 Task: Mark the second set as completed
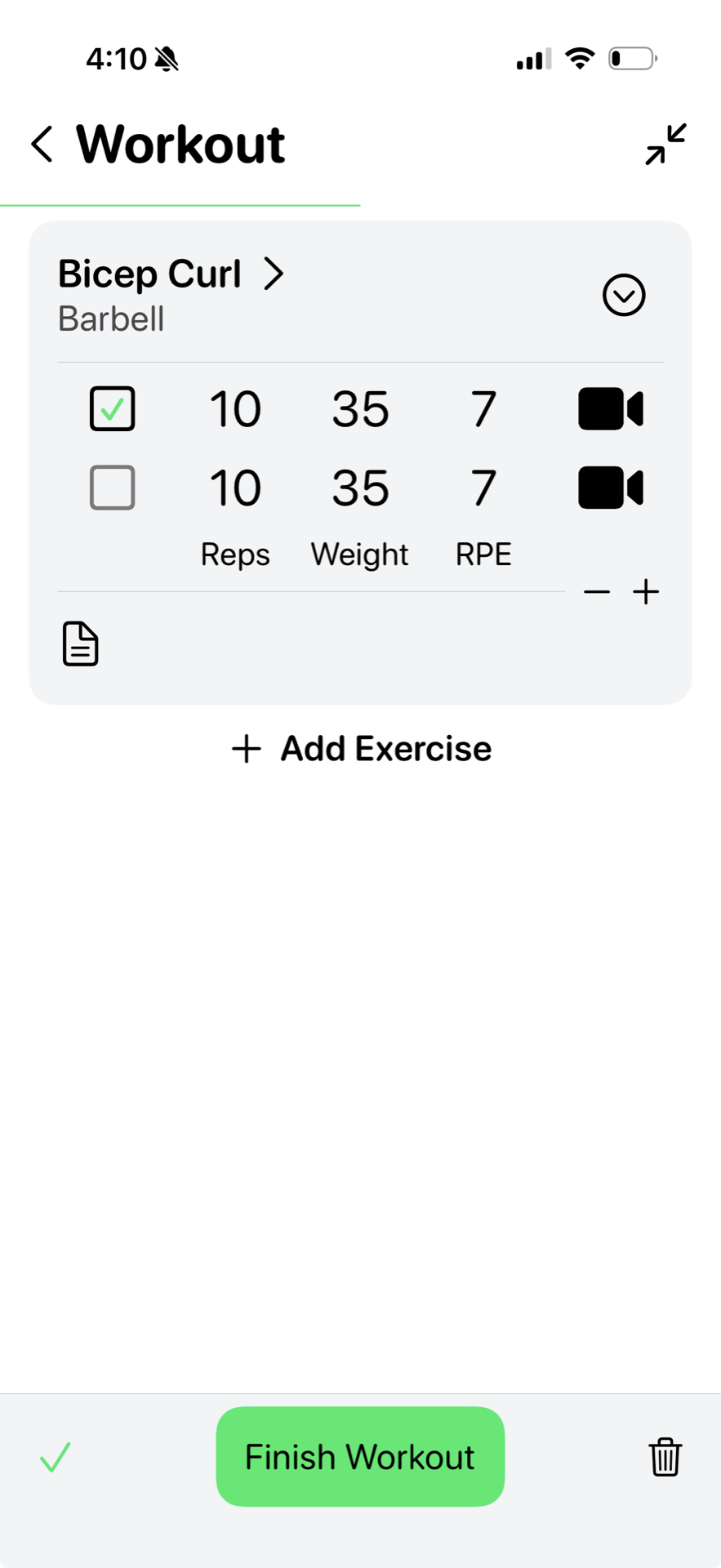(113, 488)
